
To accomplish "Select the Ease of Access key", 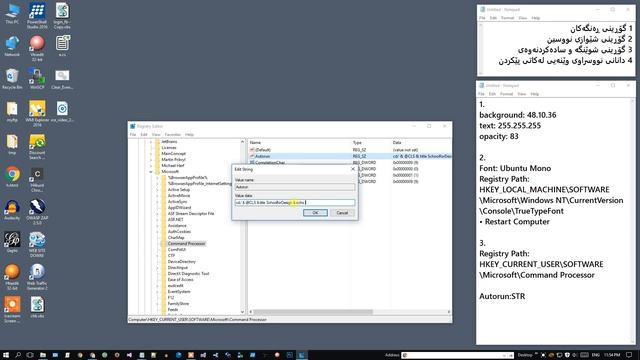I will 180,280.
